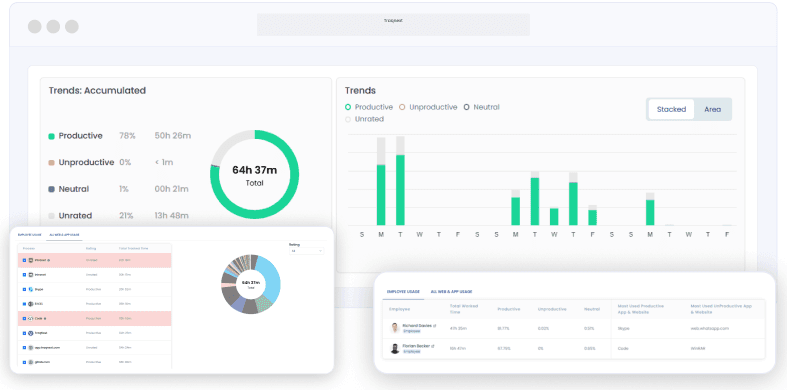Open Richard Davies employee name link
The height and width of the screenshot is (390, 787).
point(417,326)
